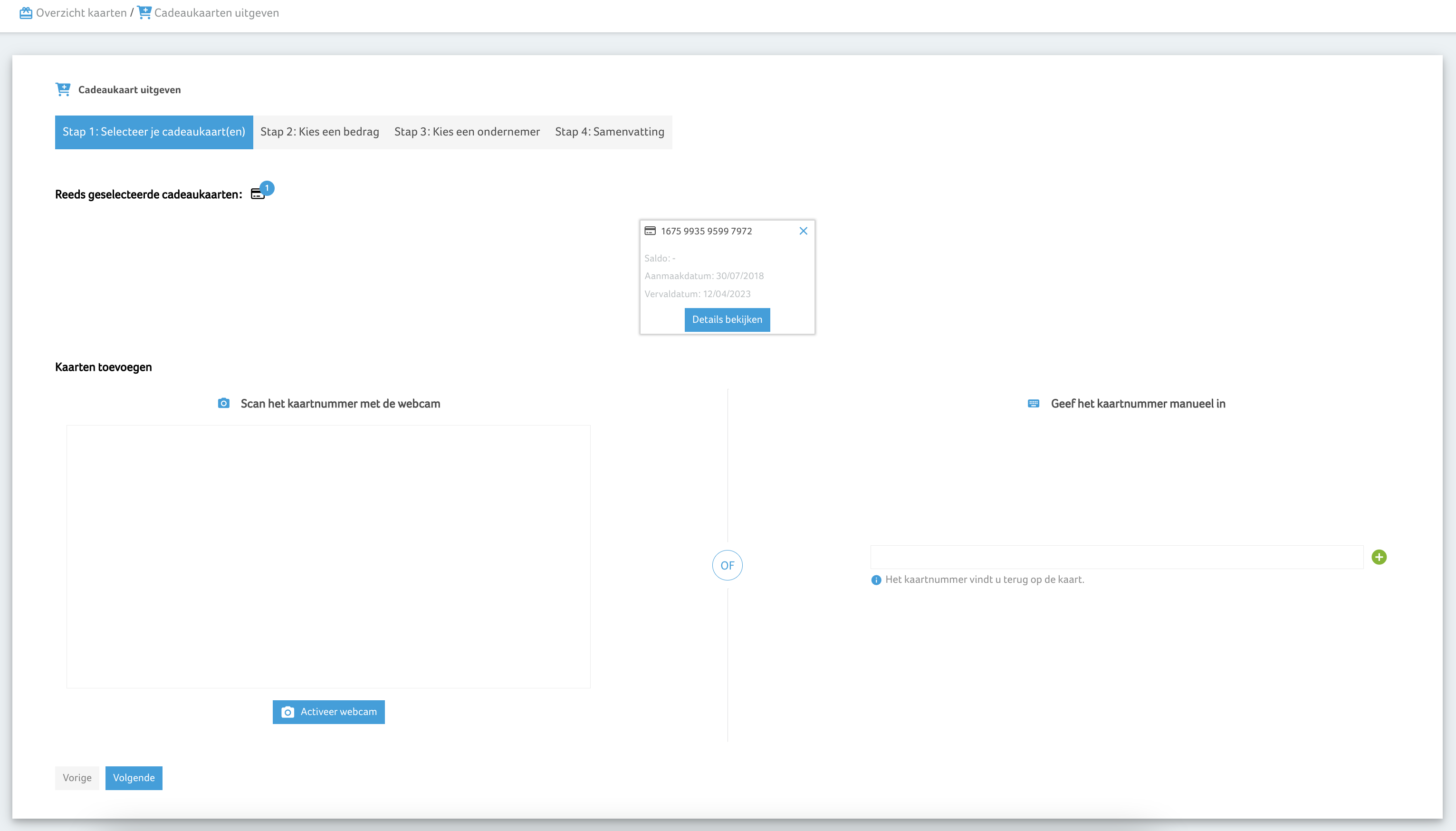This screenshot has width=1456, height=831.
Task: Click the cart icon next to Cadeaukaart uitgeven heading
Action: (63, 89)
